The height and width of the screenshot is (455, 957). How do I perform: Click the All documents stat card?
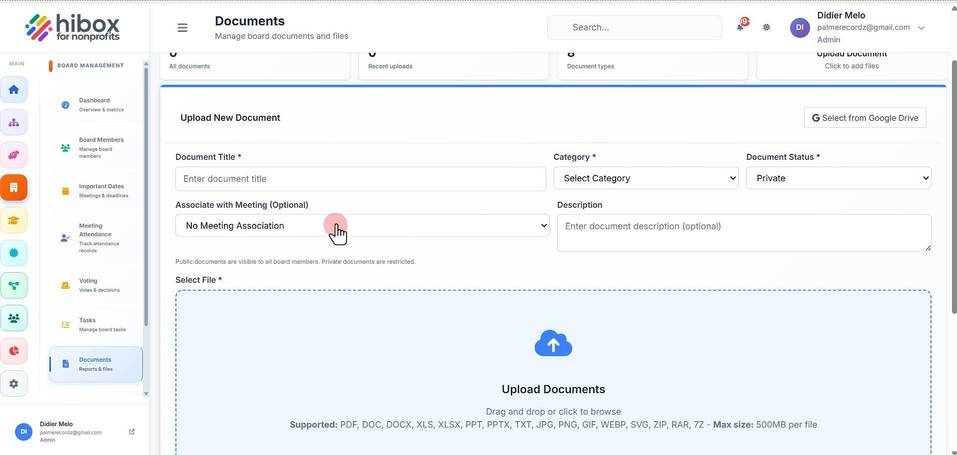click(255, 64)
